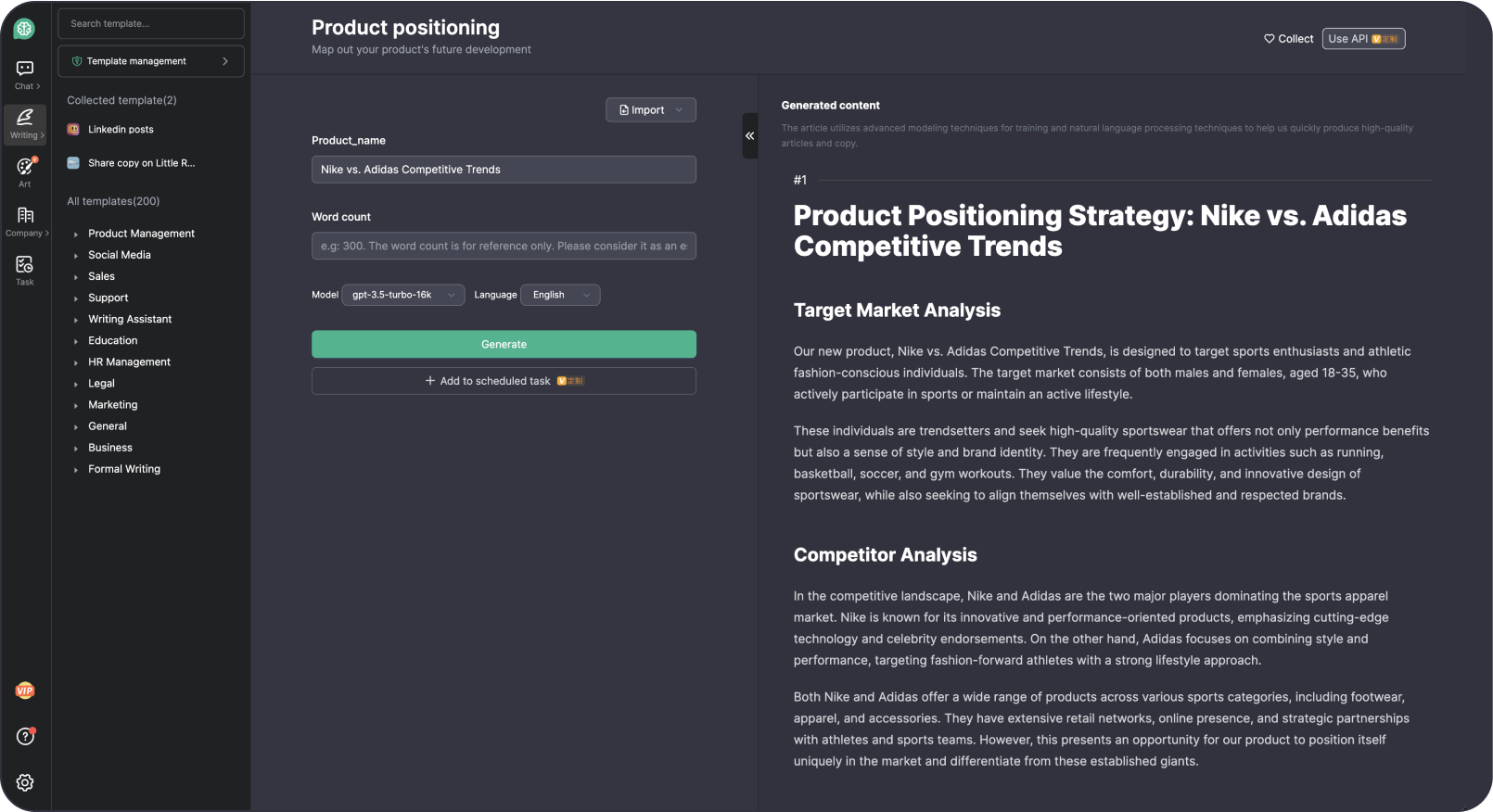
Task: Click the VIP badge icon
Action: (x=25, y=691)
